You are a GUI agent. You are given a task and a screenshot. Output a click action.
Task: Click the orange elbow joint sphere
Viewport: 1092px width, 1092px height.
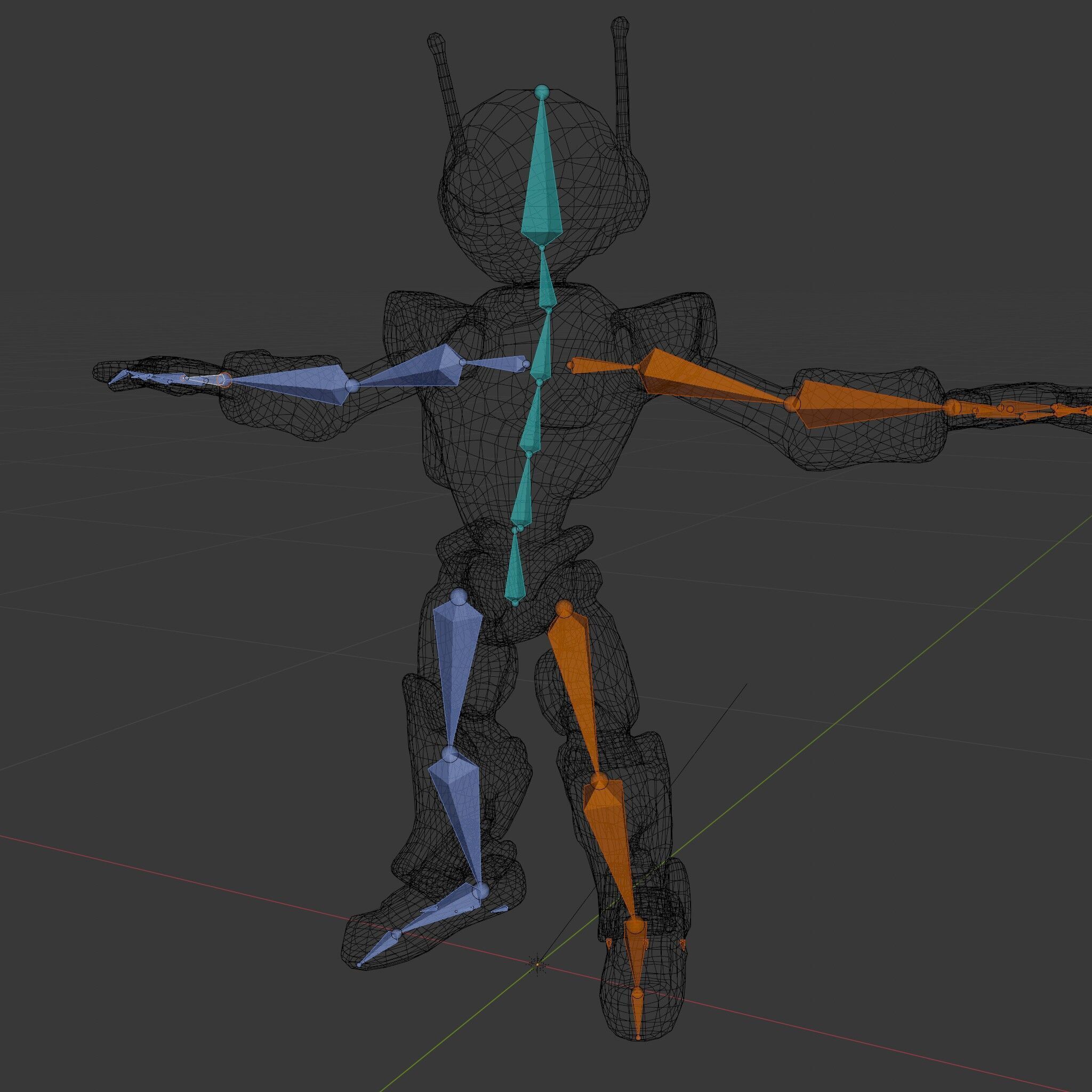pos(793,404)
